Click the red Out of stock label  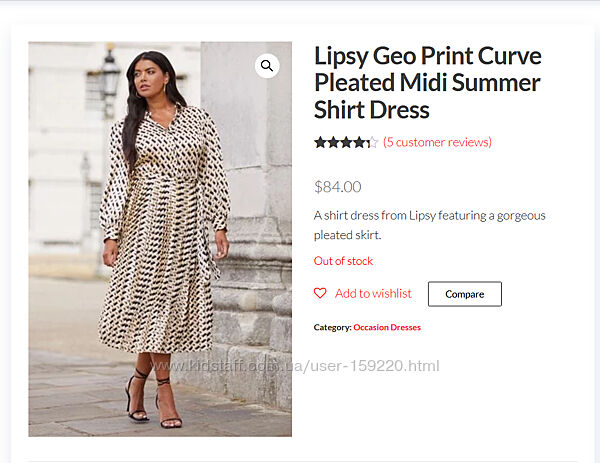[343, 261]
